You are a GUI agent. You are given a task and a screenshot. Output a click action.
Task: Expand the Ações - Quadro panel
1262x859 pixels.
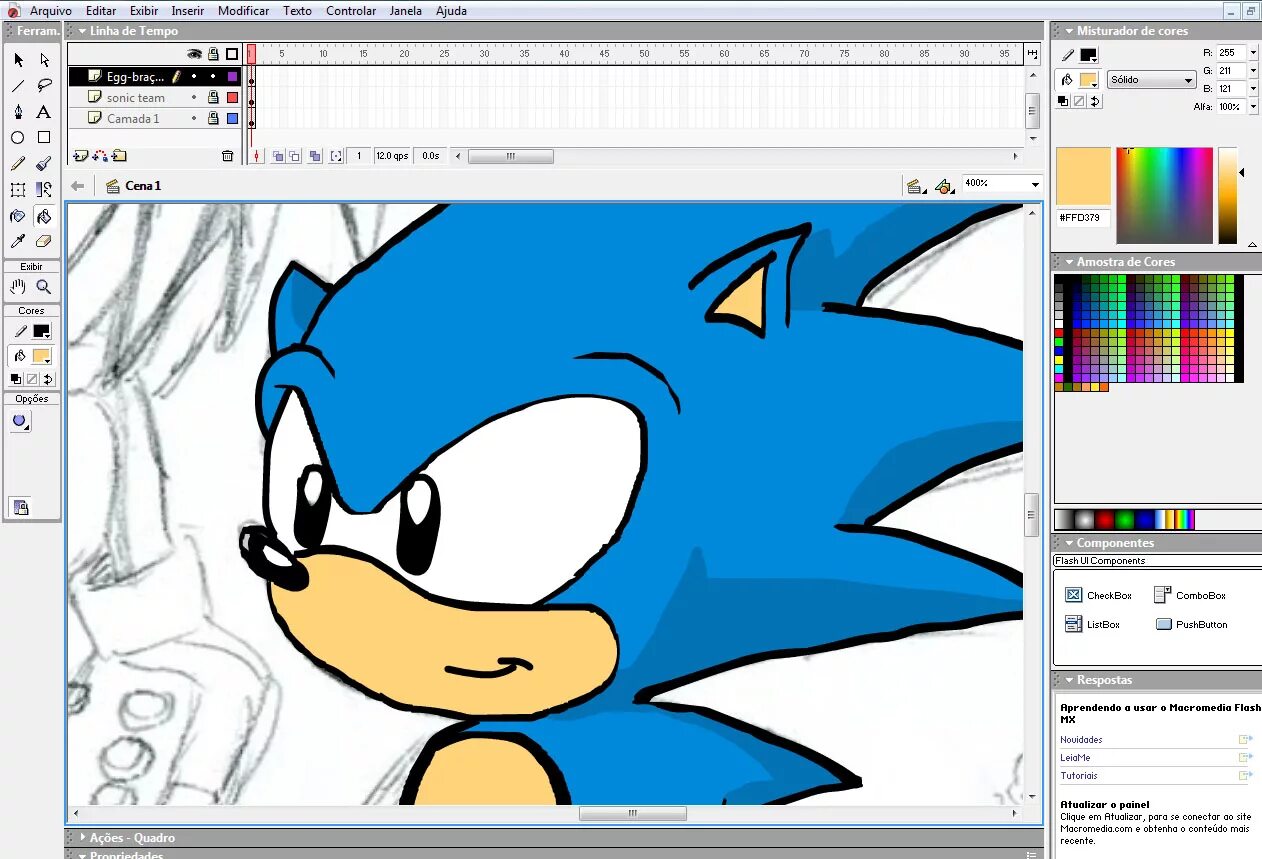(x=82, y=838)
